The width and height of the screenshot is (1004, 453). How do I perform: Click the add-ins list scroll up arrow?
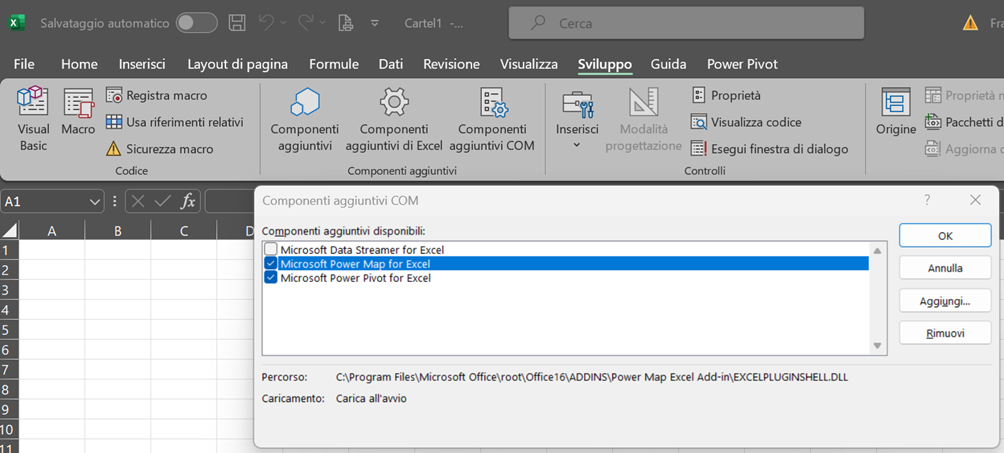(x=878, y=251)
